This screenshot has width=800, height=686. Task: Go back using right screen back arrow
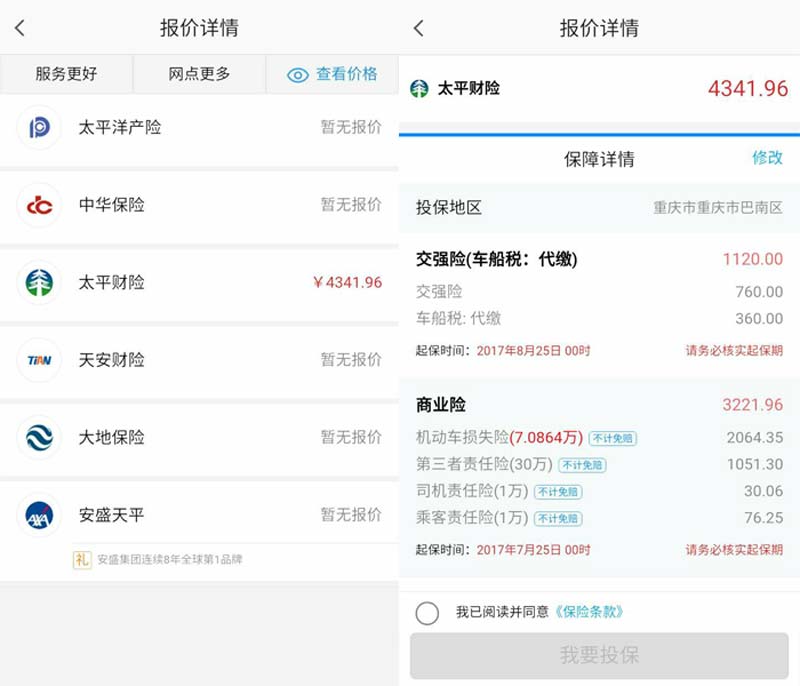[x=419, y=28]
